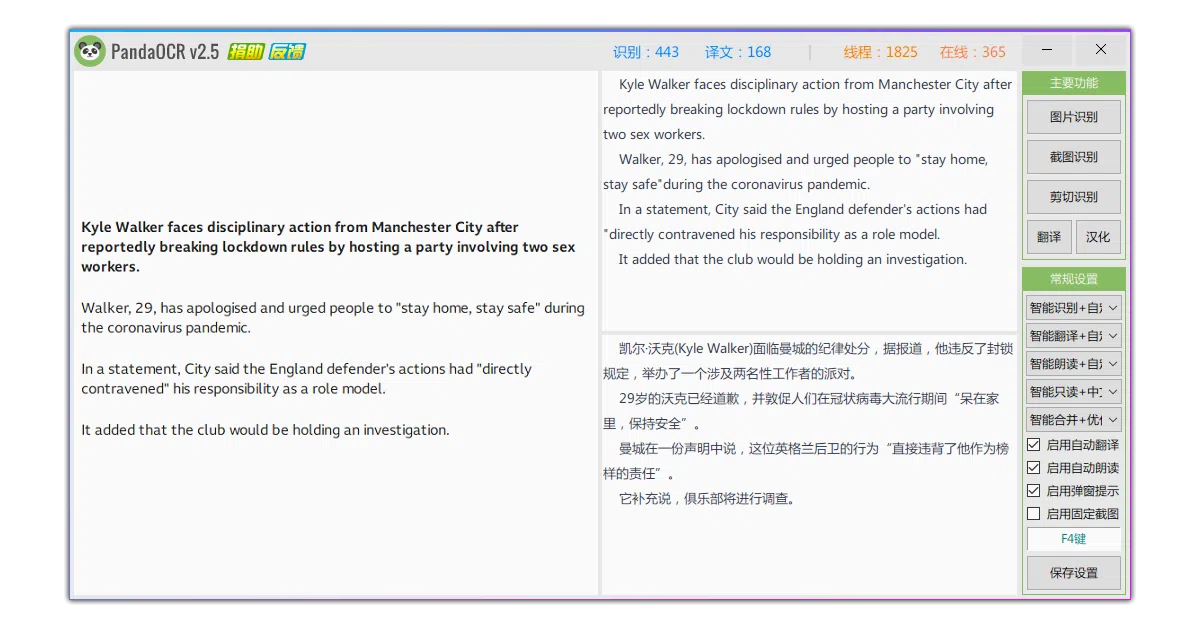Click the panda logo icon
This screenshot has width=1200, height=630.
90,51
